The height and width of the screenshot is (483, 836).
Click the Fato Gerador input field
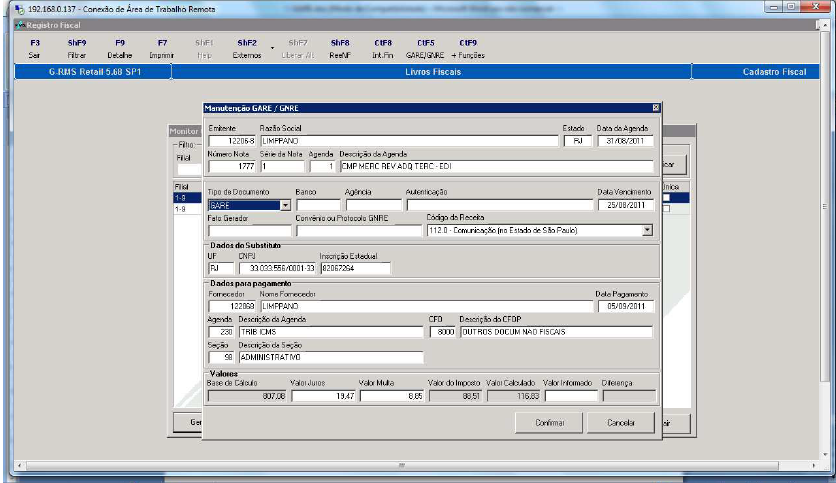point(250,231)
